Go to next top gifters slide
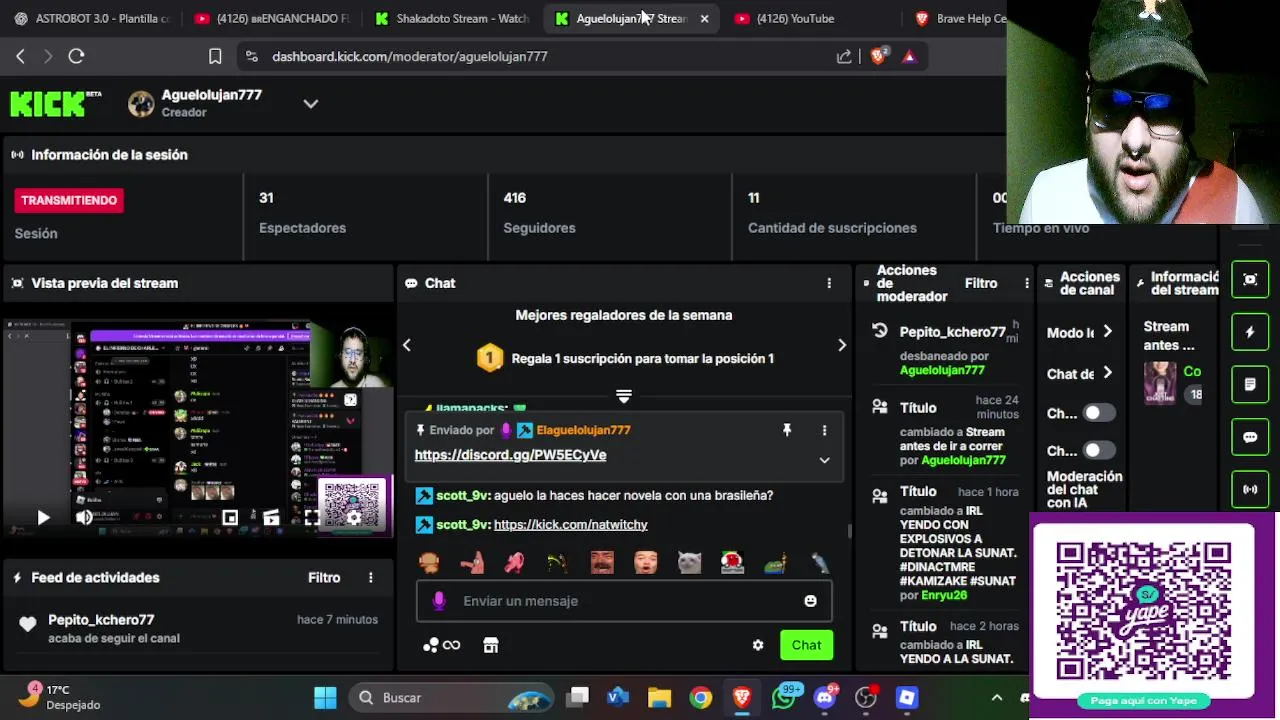Screen dimensions: 1280x720 click(x=841, y=345)
